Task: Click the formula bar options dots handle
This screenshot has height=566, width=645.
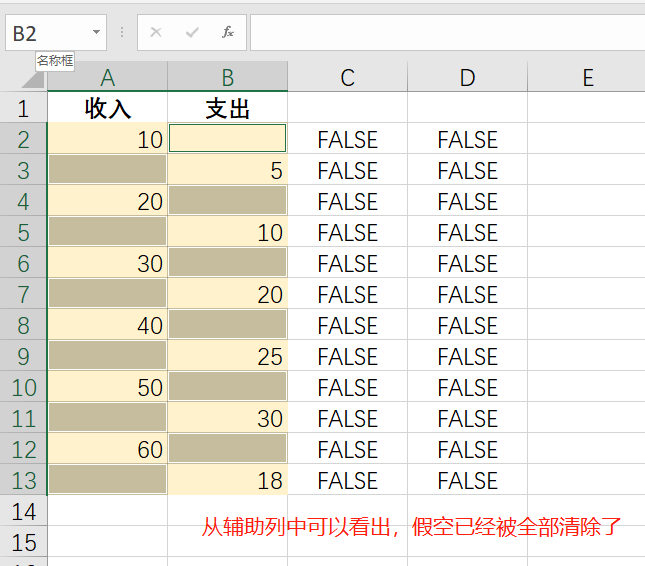Action: [x=122, y=32]
